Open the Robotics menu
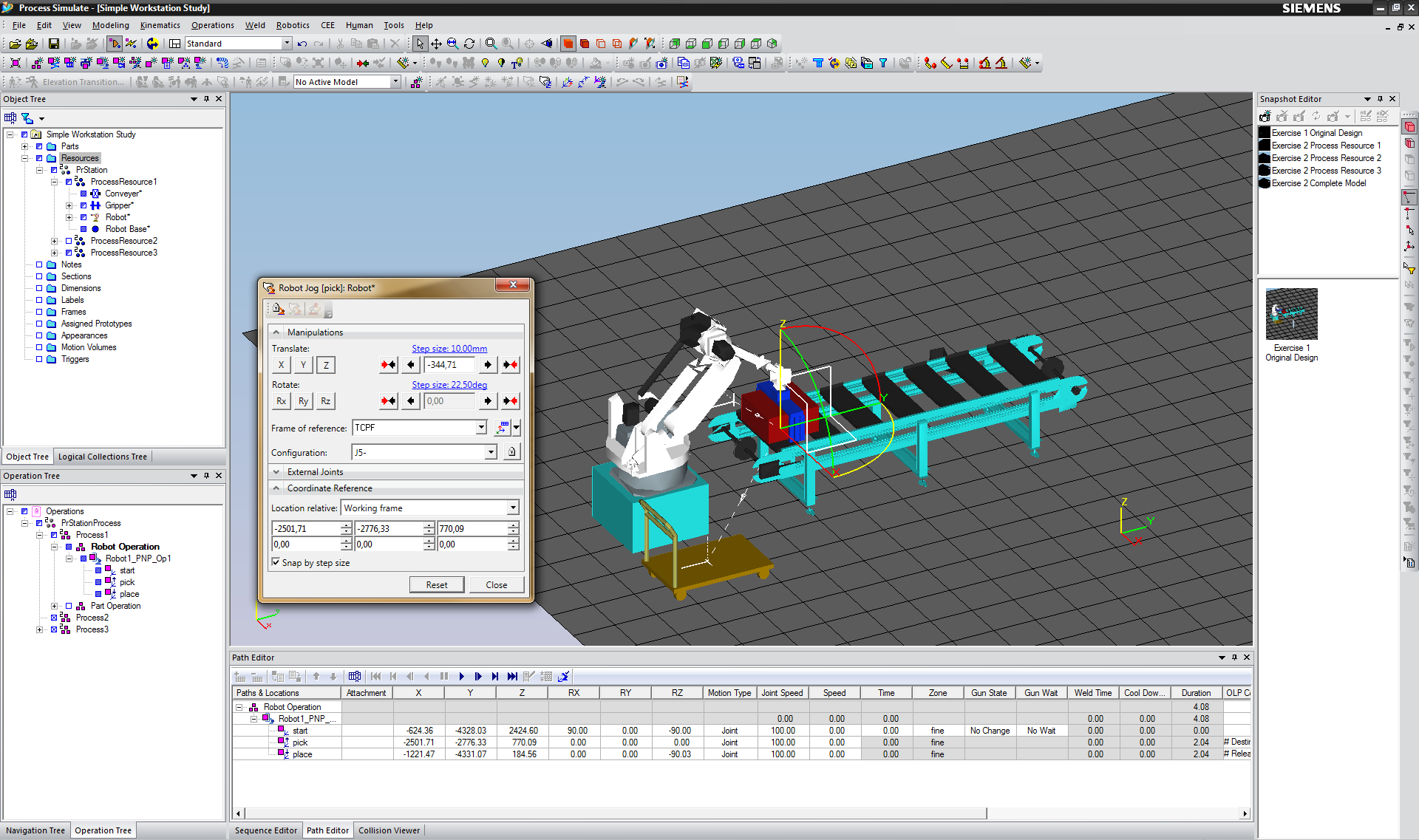This screenshot has height=840, width=1419. (x=293, y=25)
